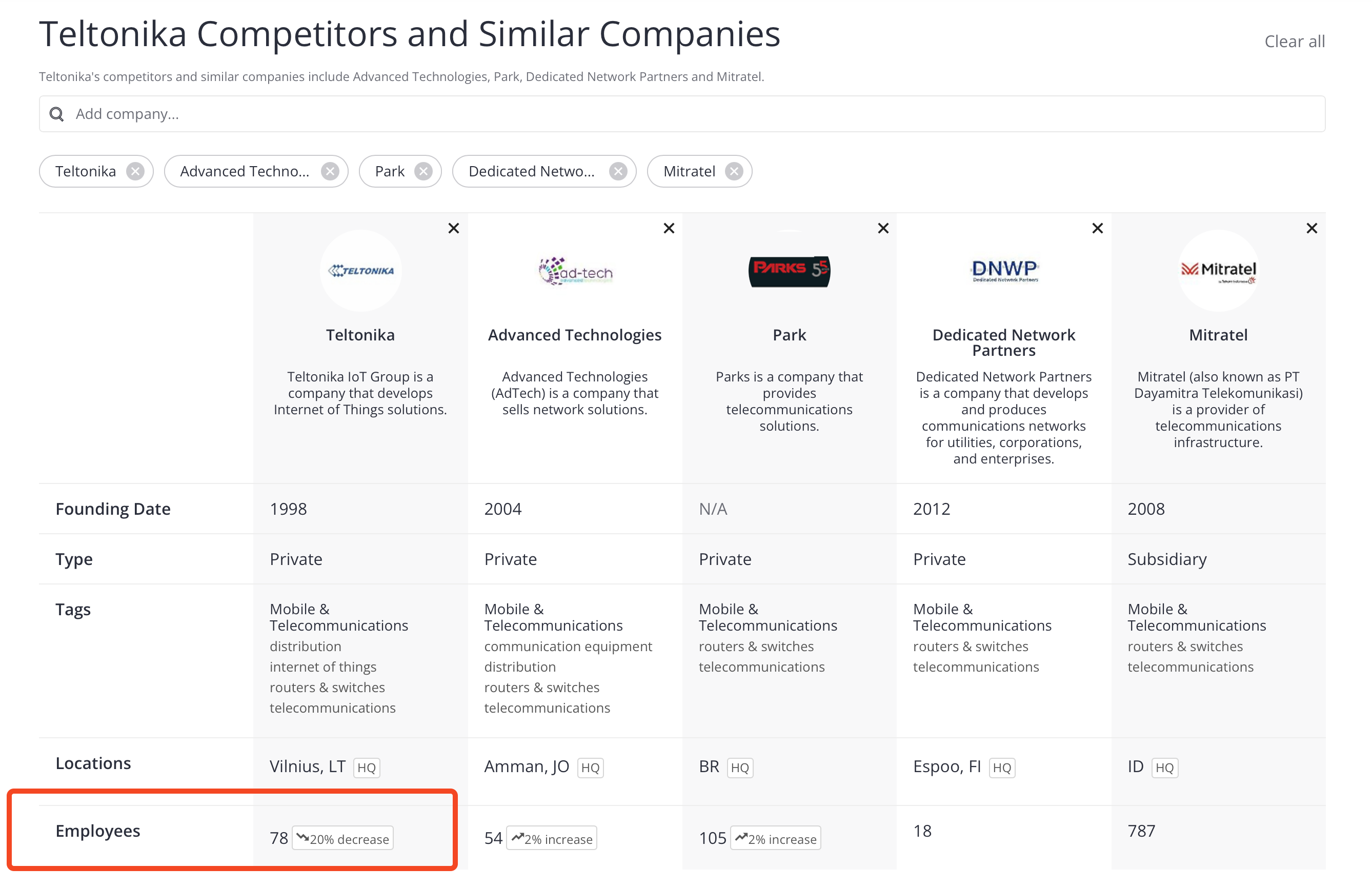Open the DNWP logo thumbnail
Image resolution: width=1372 pixels, height=888 pixels.
pos(1004,270)
